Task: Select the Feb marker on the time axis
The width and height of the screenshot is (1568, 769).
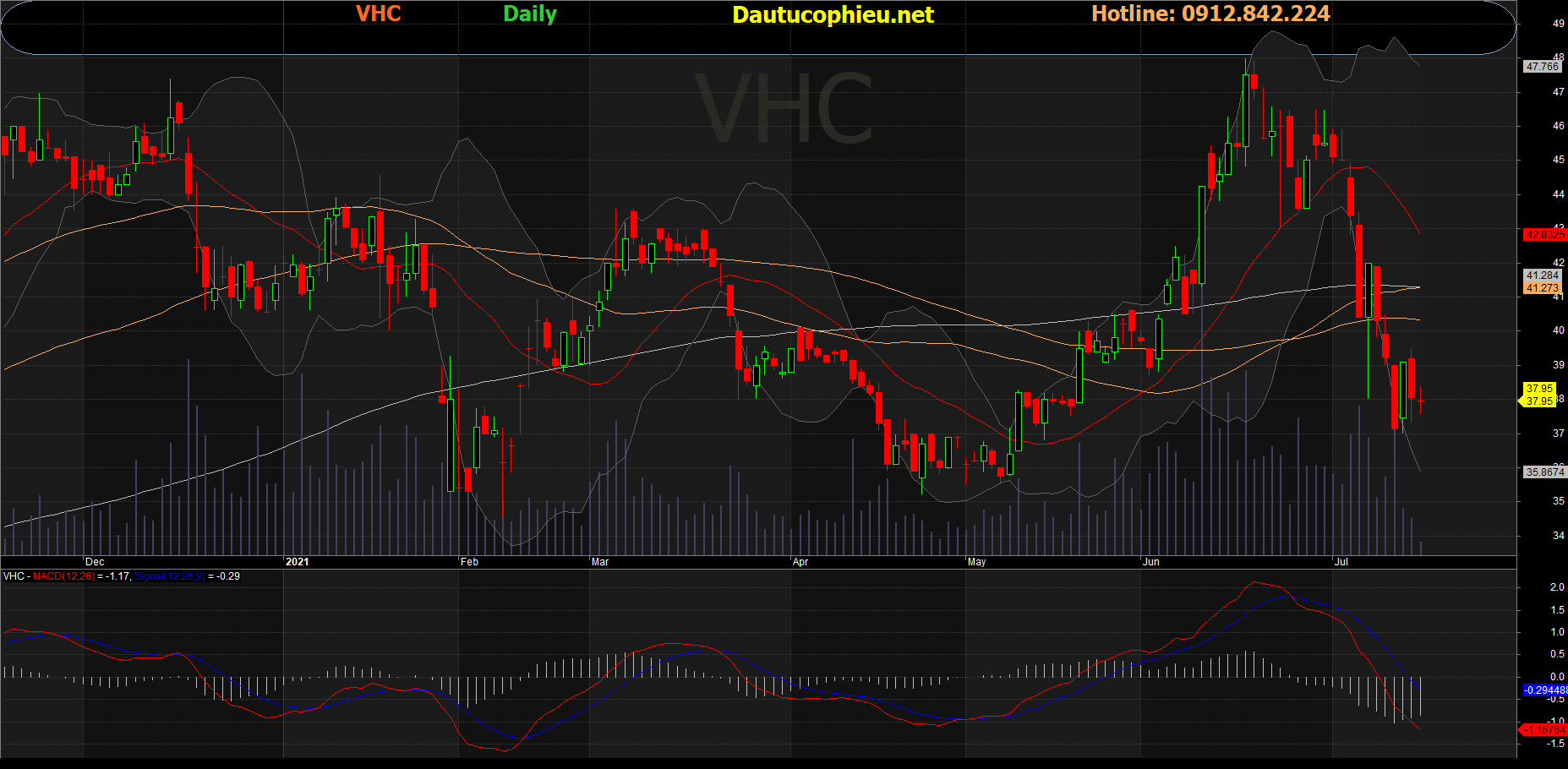Action: [469, 562]
